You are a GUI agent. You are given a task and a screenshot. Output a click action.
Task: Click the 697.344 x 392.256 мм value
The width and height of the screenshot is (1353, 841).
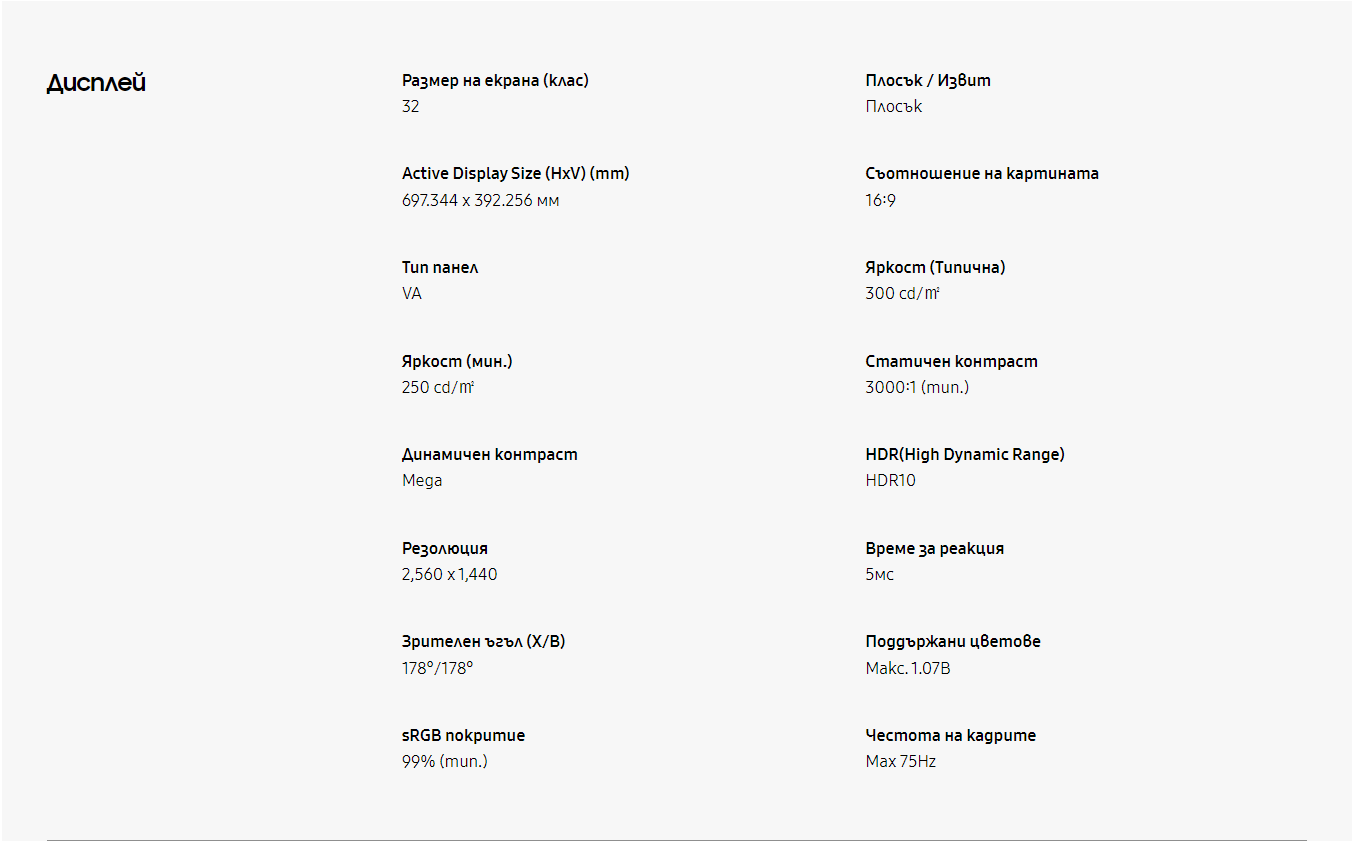pyautogui.click(x=480, y=201)
